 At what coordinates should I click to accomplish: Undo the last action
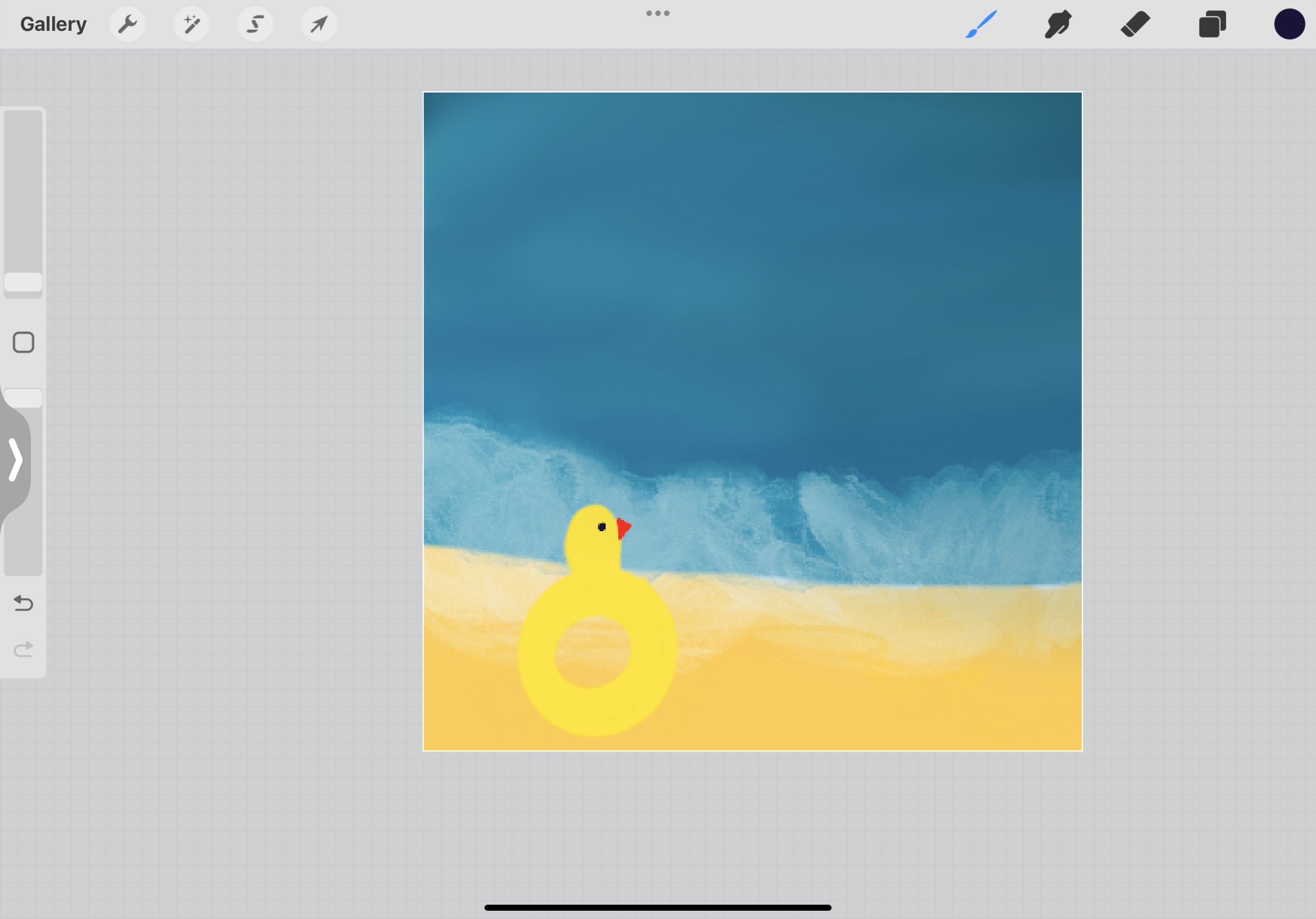[x=24, y=603]
